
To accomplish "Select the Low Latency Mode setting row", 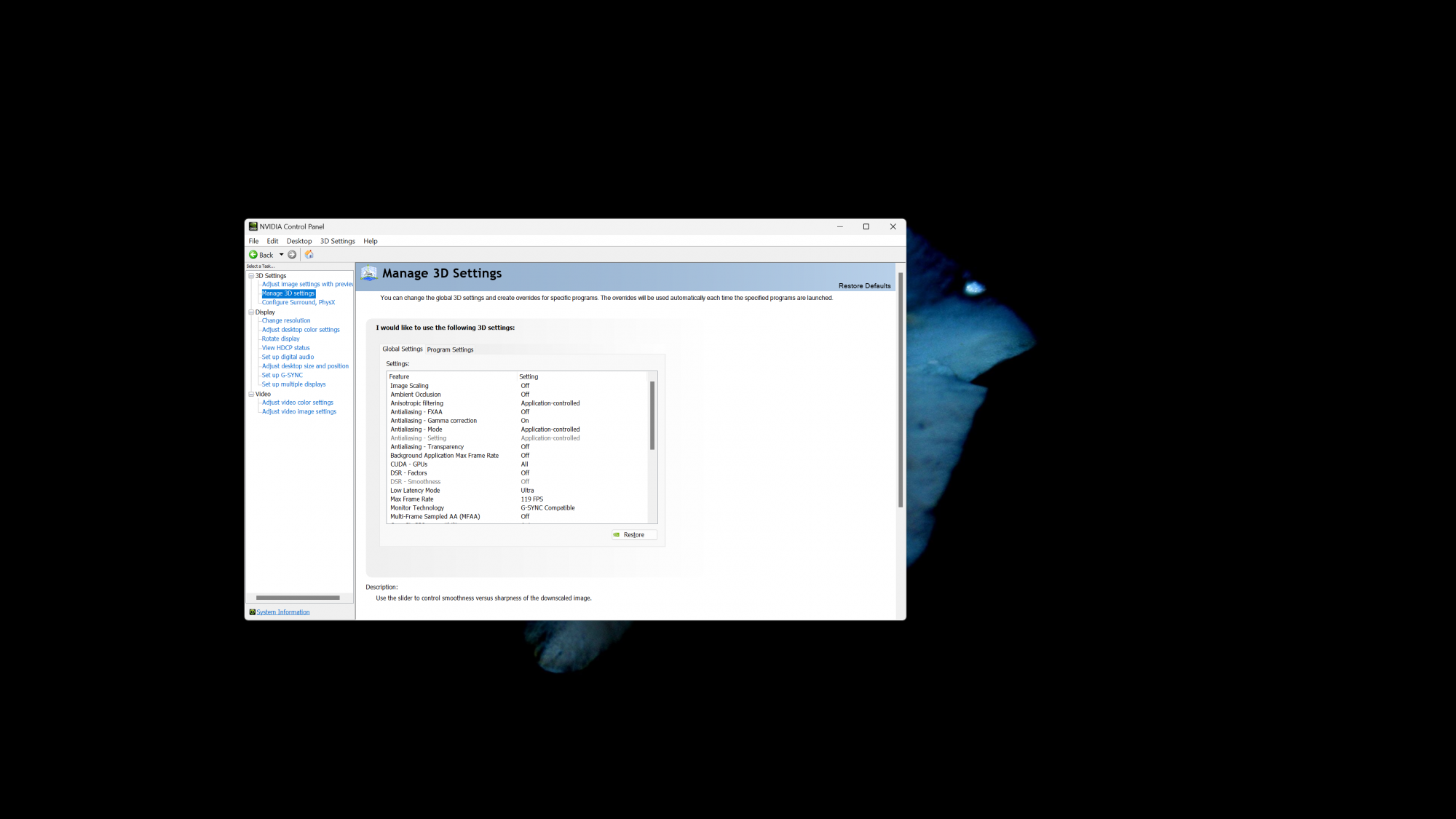I will click(415, 491).
